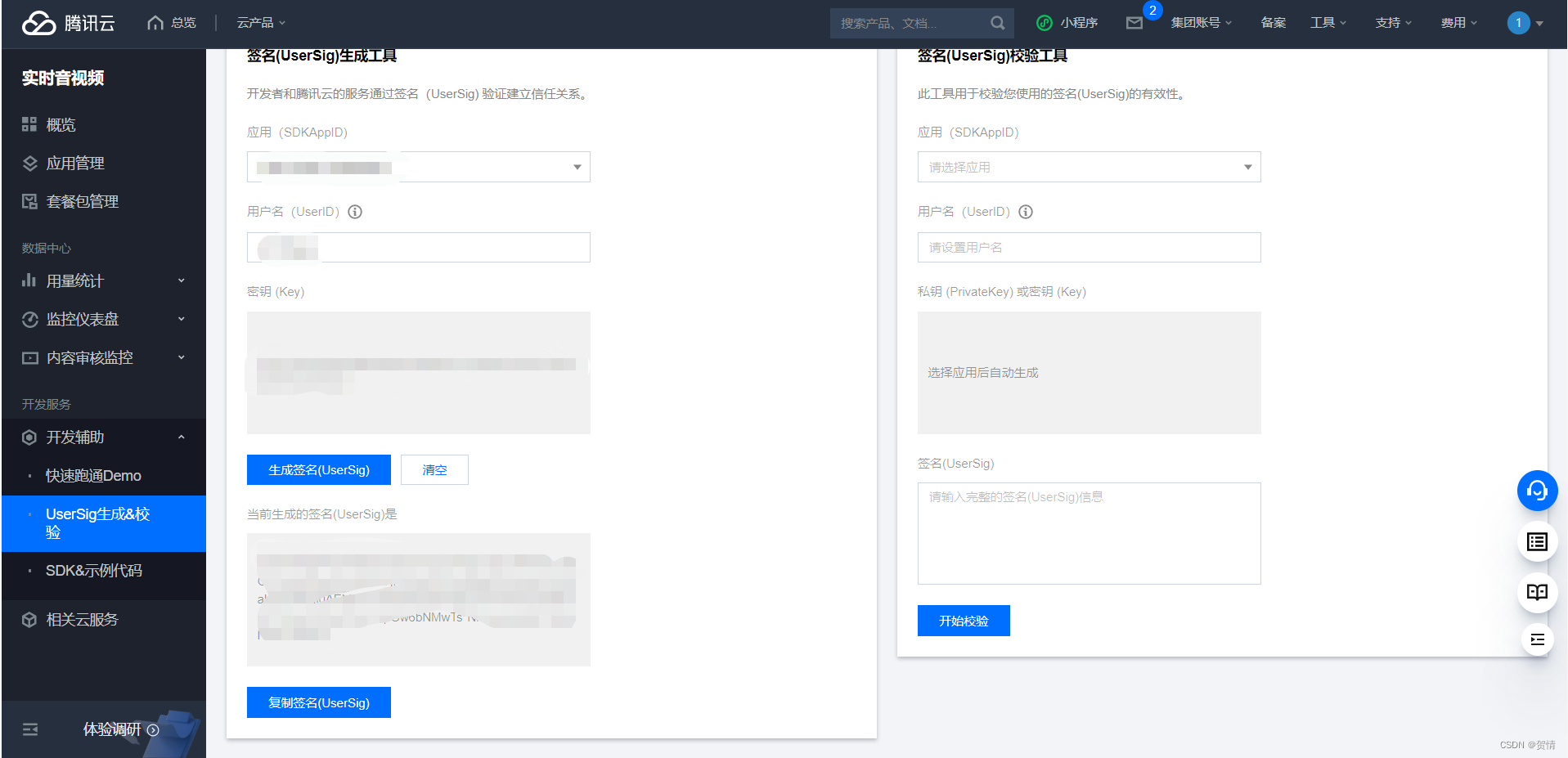Collapse the 开发辅助 submenu chevron
The height and width of the screenshot is (758, 1568).
coord(182,437)
